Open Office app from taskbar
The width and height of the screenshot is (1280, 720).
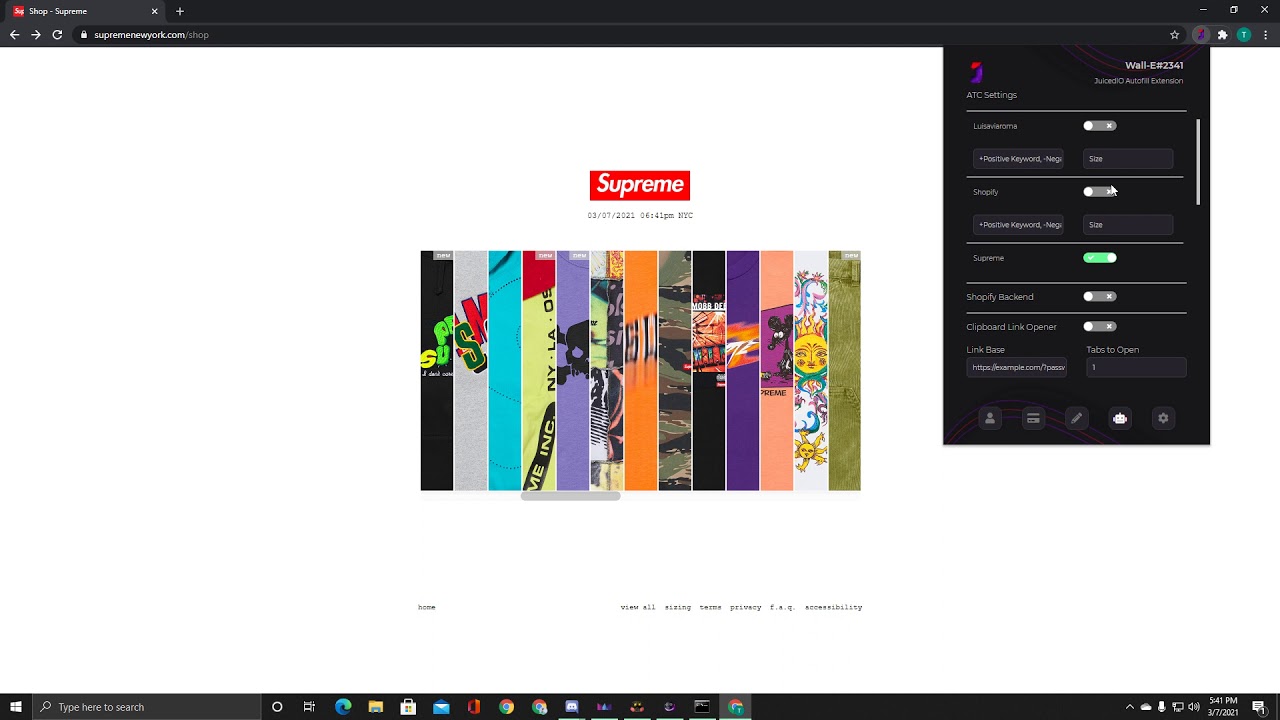(474, 707)
